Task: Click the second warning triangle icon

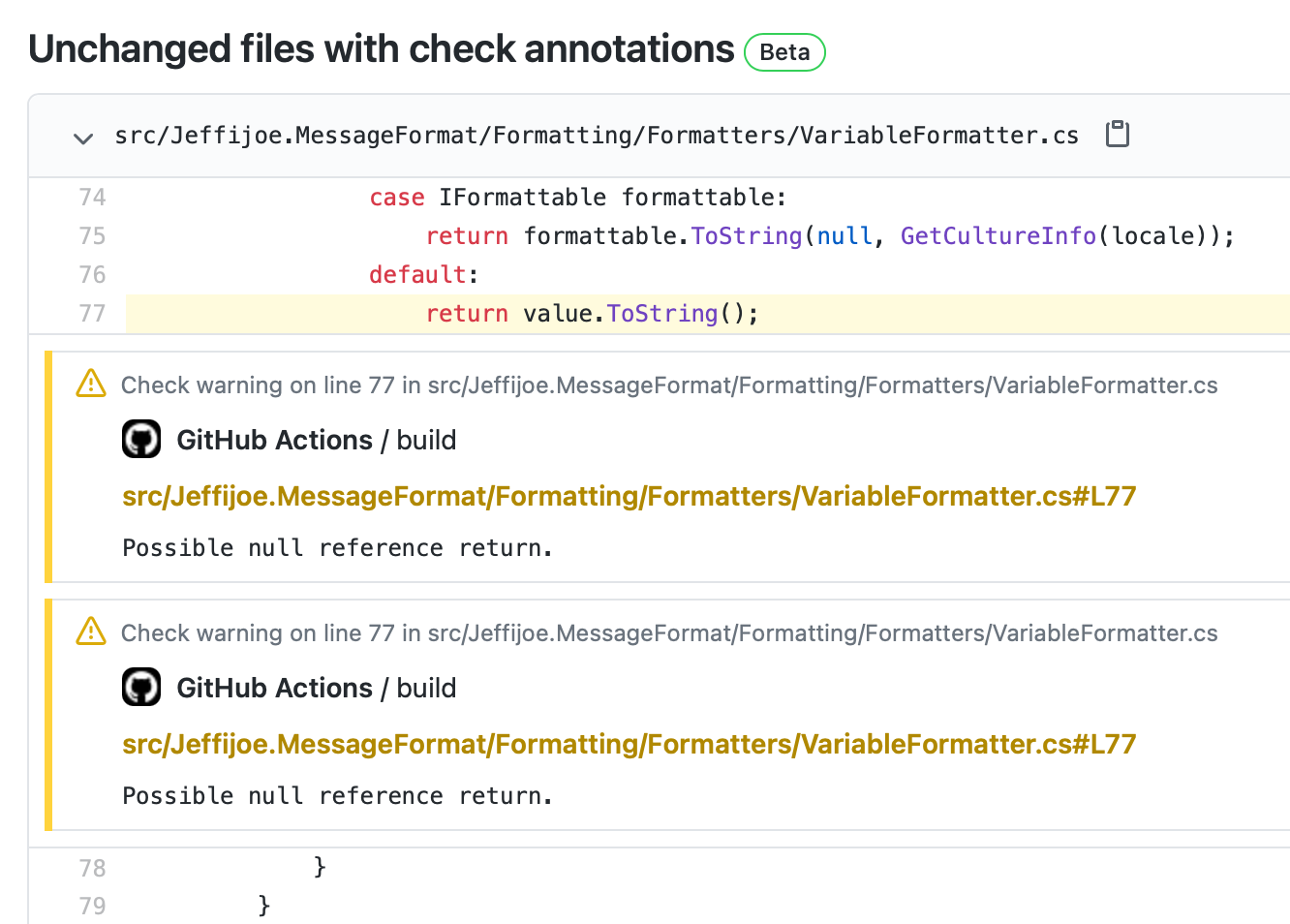Action: pos(91,631)
